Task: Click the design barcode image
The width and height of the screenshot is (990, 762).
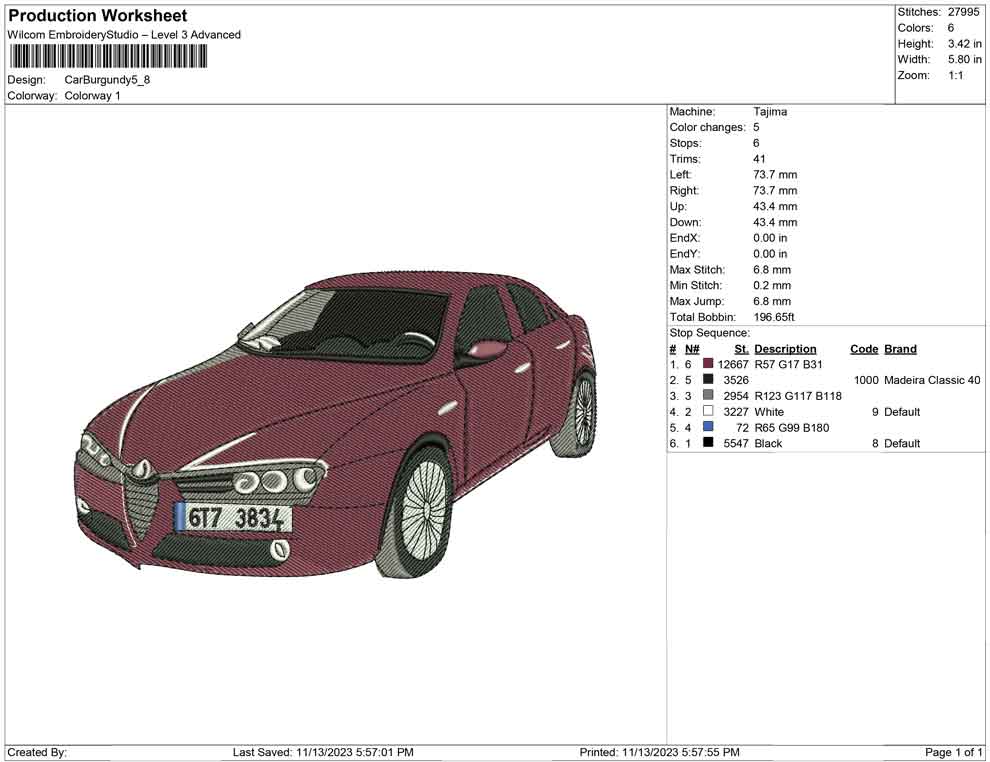Action: click(x=107, y=57)
